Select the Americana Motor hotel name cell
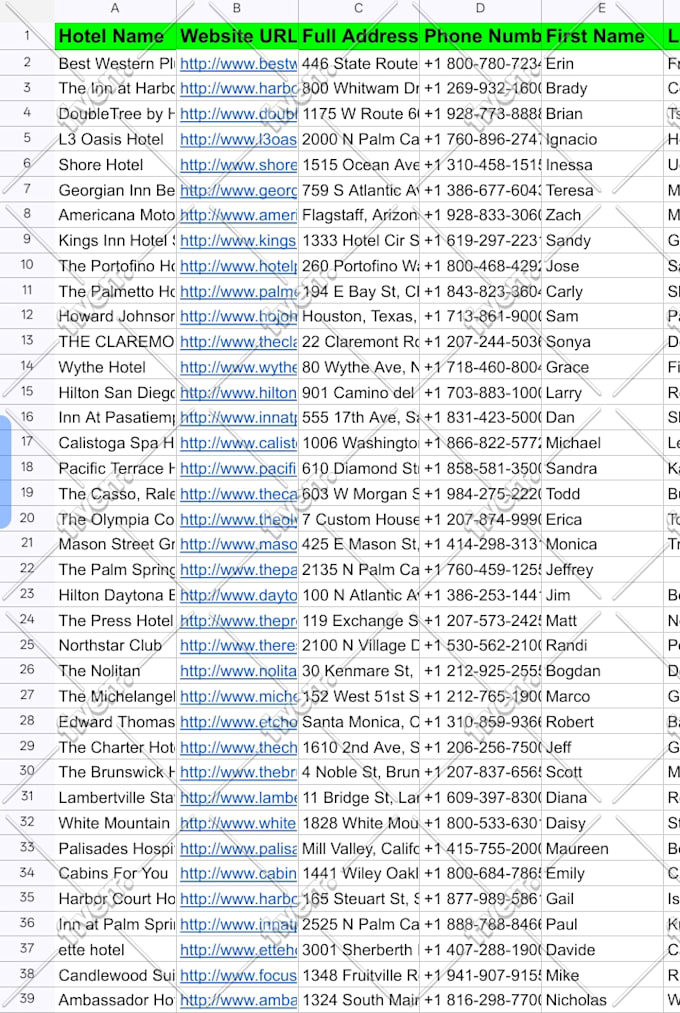The width and height of the screenshot is (680, 1013). tap(116, 215)
